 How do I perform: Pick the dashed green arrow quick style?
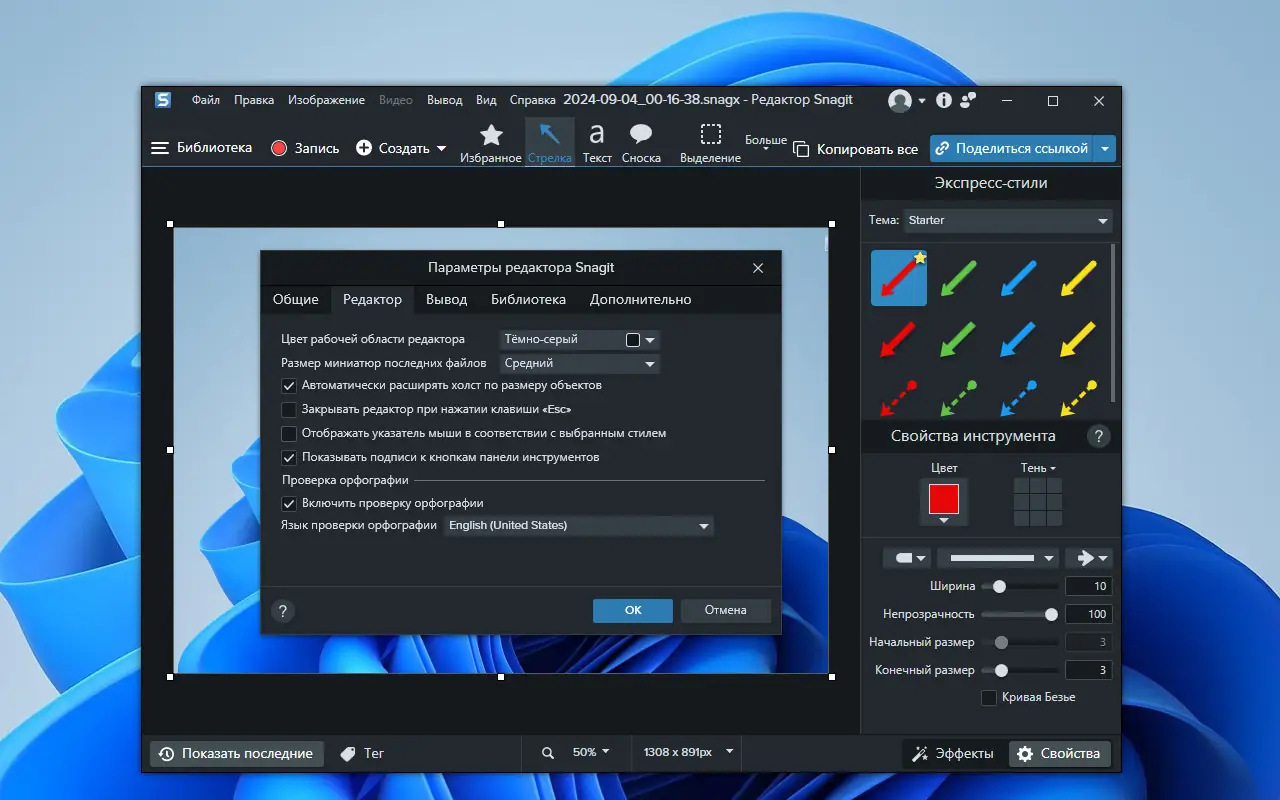(959, 398)
